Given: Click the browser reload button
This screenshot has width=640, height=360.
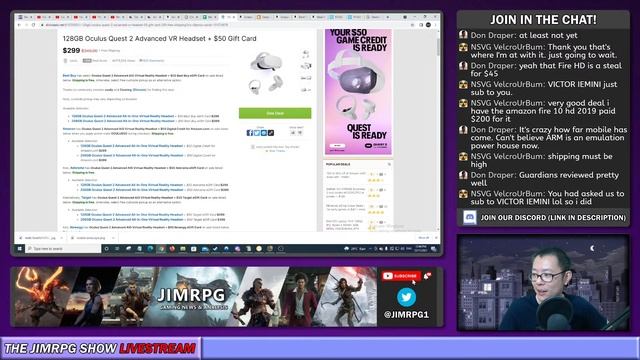Looking at the screenshot, I should click(x=33, y=25).
